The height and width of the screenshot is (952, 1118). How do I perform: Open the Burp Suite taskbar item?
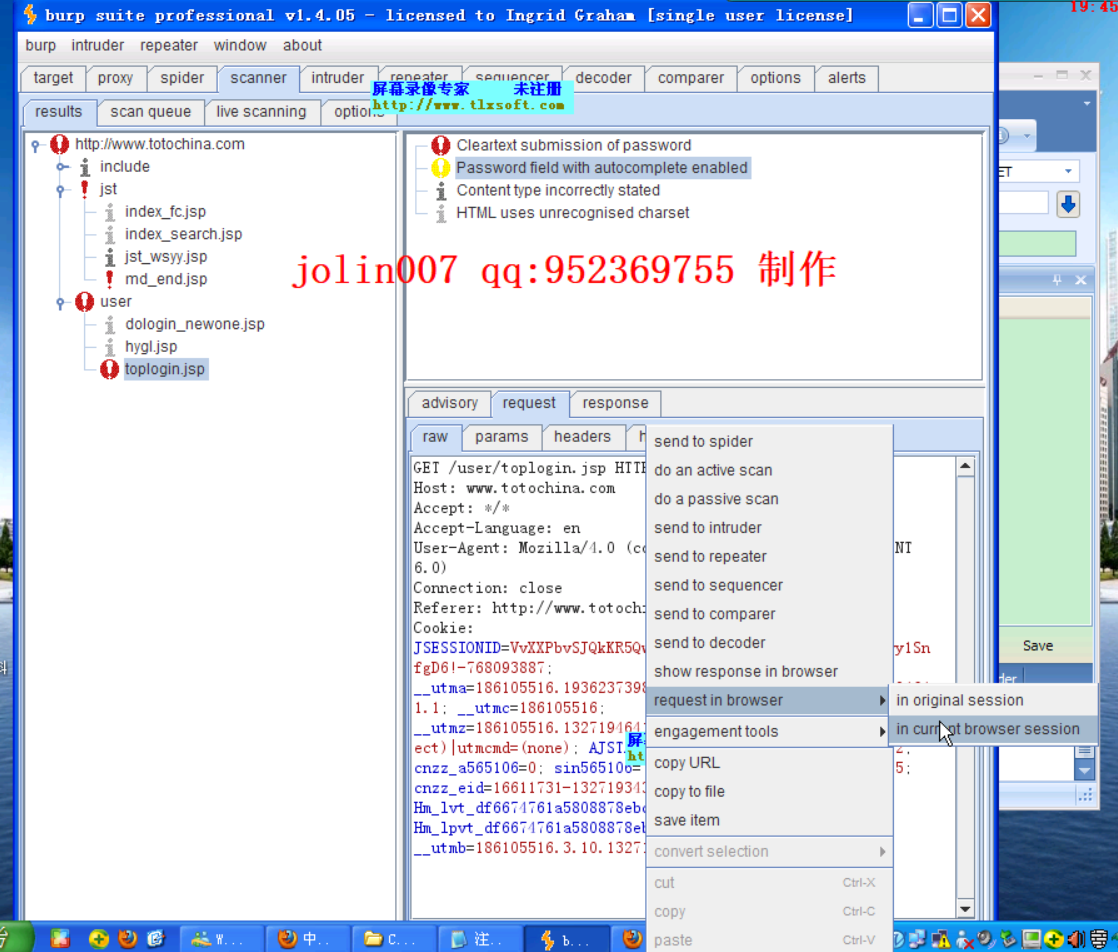[x=565, y=939]
